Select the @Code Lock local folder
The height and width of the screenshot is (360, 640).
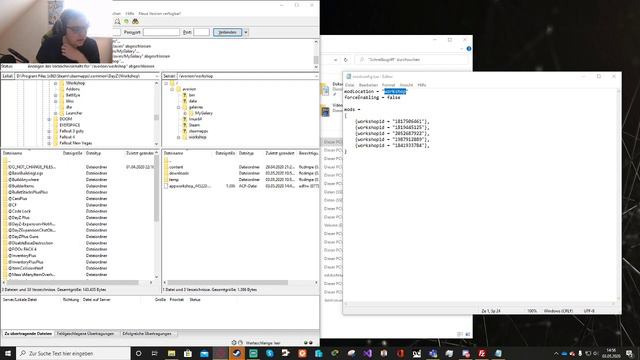[x=19, y=211]
